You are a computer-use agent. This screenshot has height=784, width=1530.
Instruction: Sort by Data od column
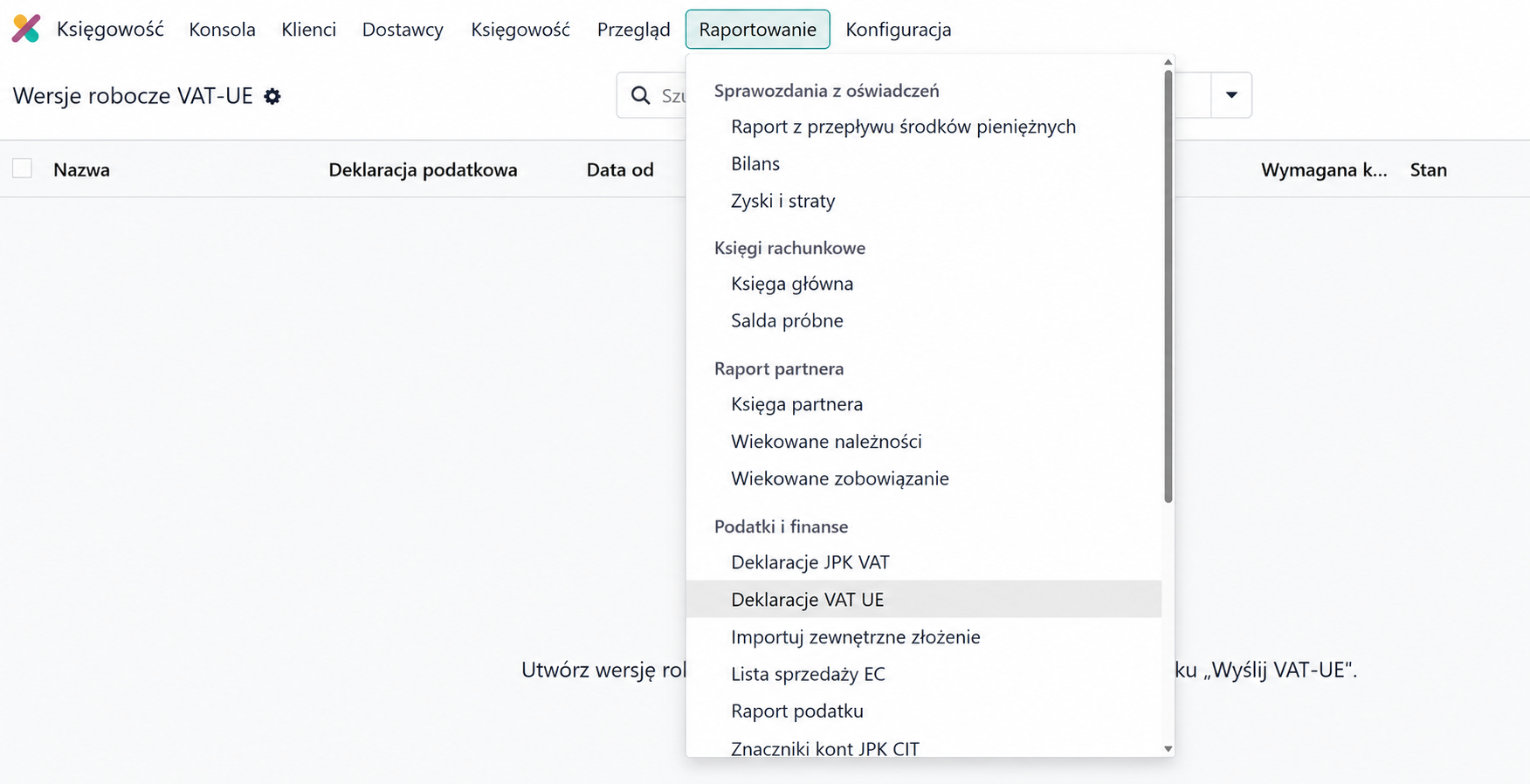(x=620, y=169)
